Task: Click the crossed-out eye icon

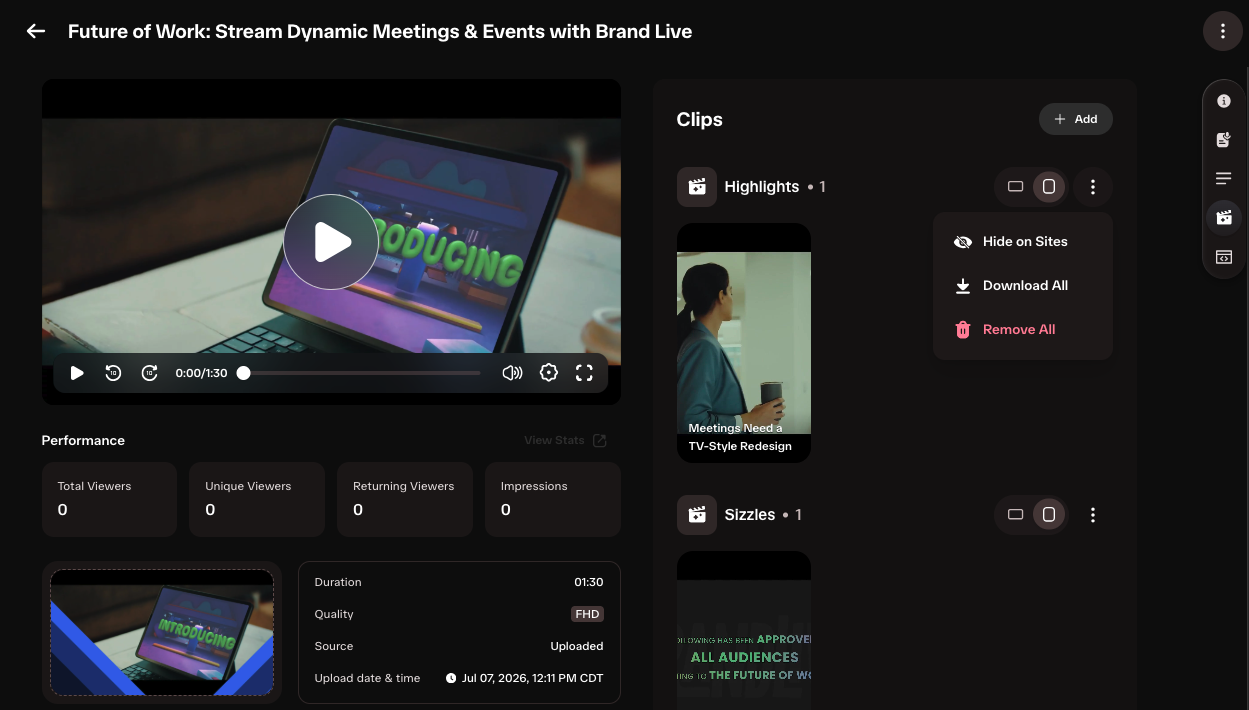Action: (x=963, y=242)
